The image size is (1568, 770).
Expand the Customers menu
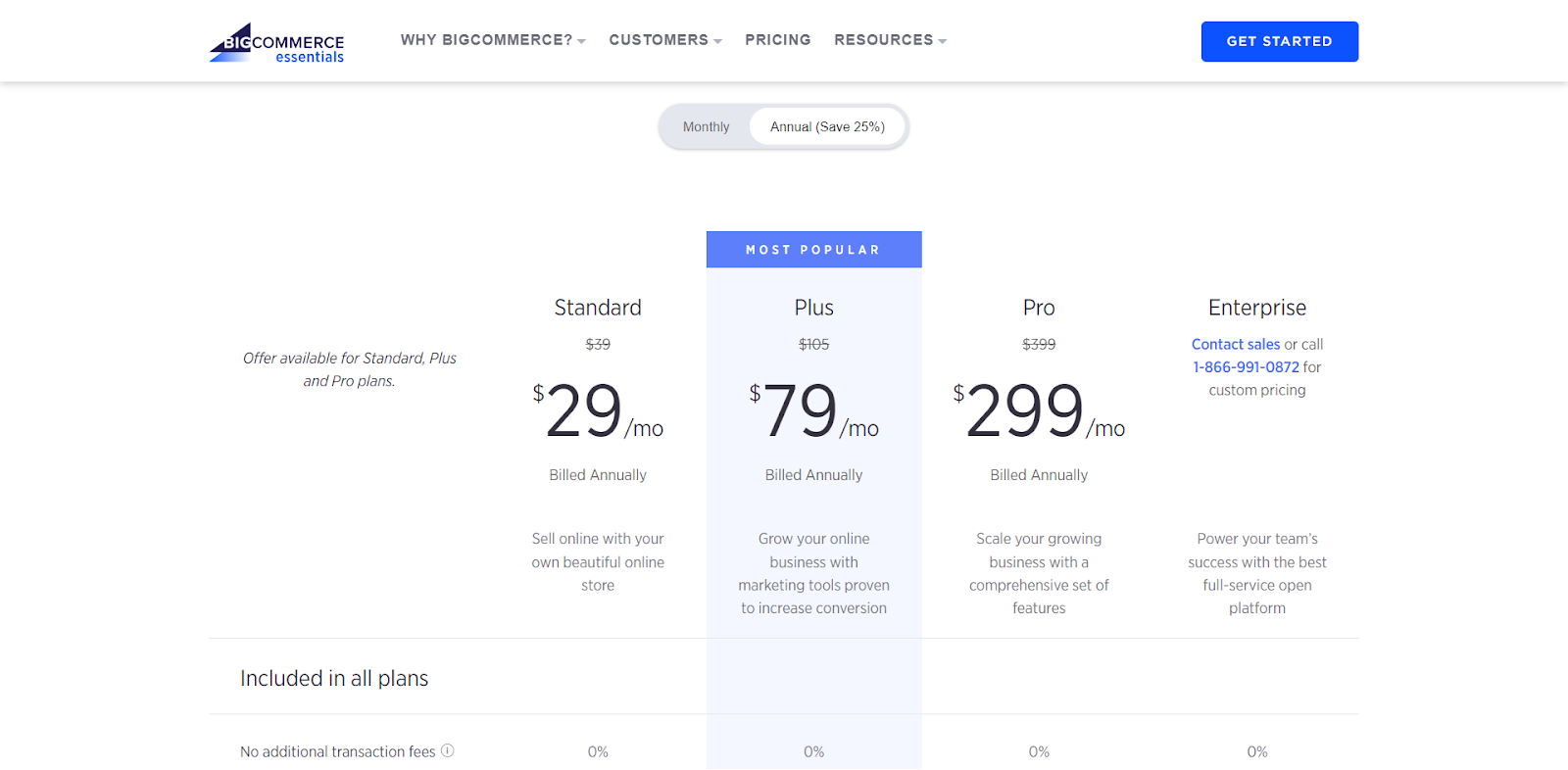tap(665, 40)
